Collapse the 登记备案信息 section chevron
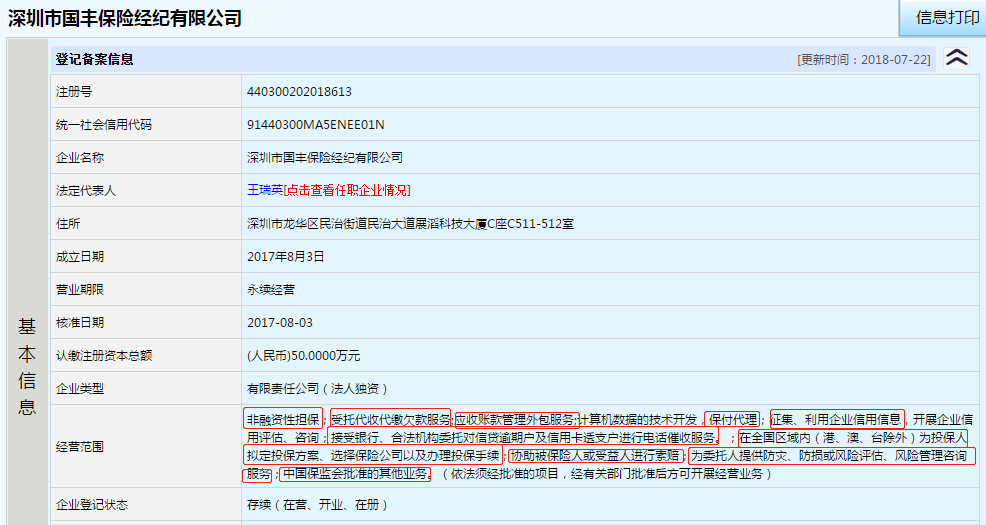Viewport: 986px width, 525px height. 956,59
